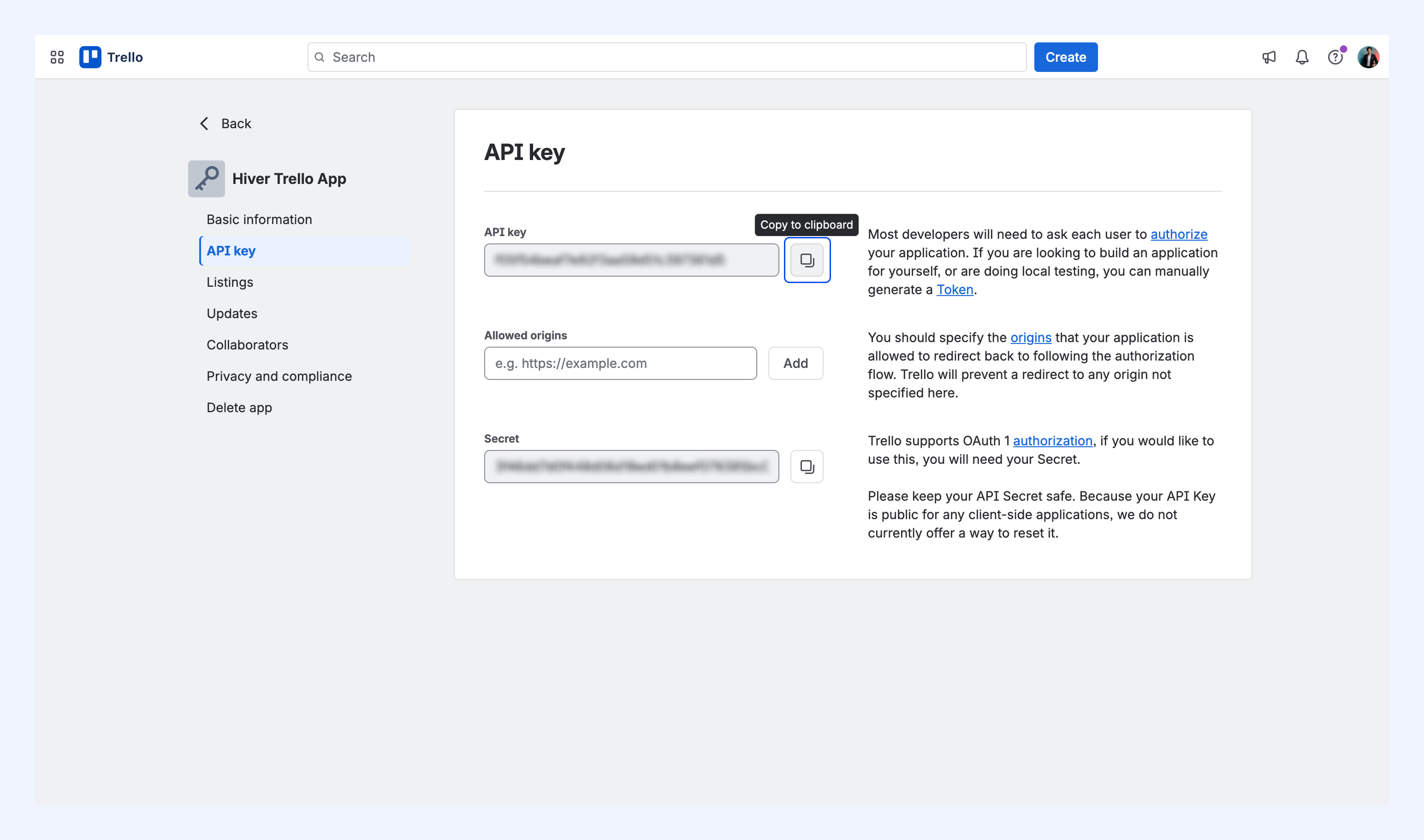Click the Add origin button

click(x=795, y=363)
